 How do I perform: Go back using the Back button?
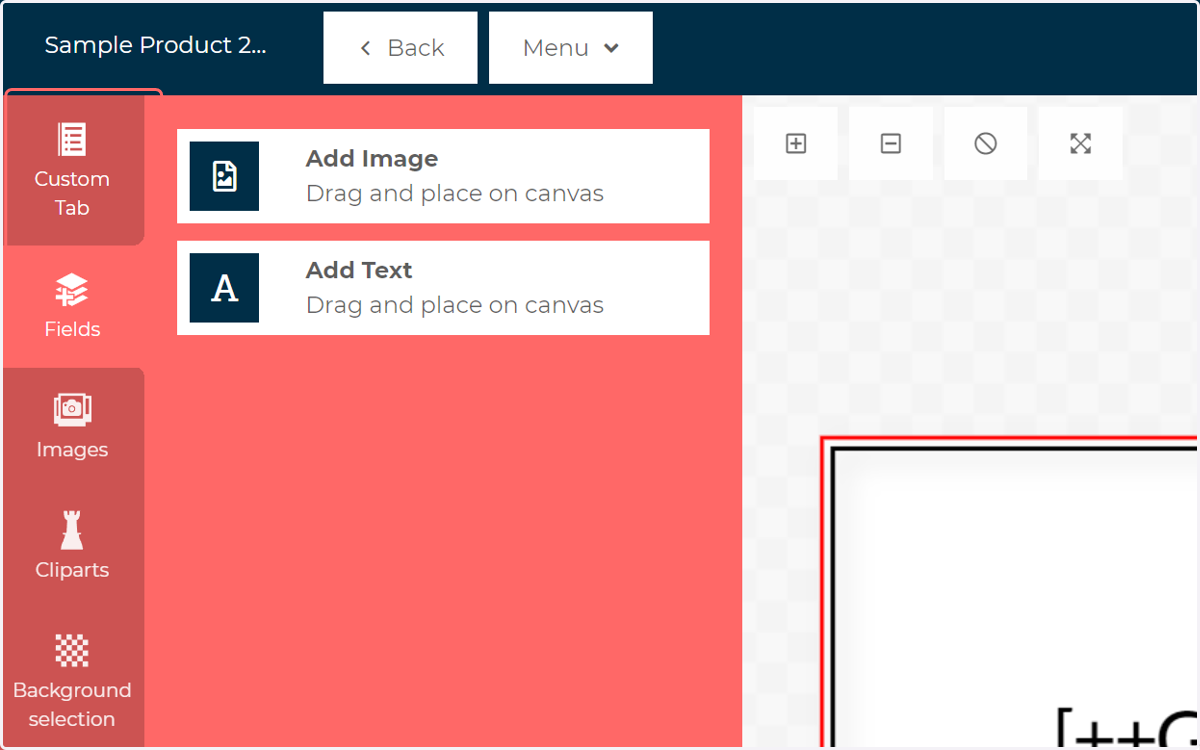pyautogui.click(x=400, y=48)
